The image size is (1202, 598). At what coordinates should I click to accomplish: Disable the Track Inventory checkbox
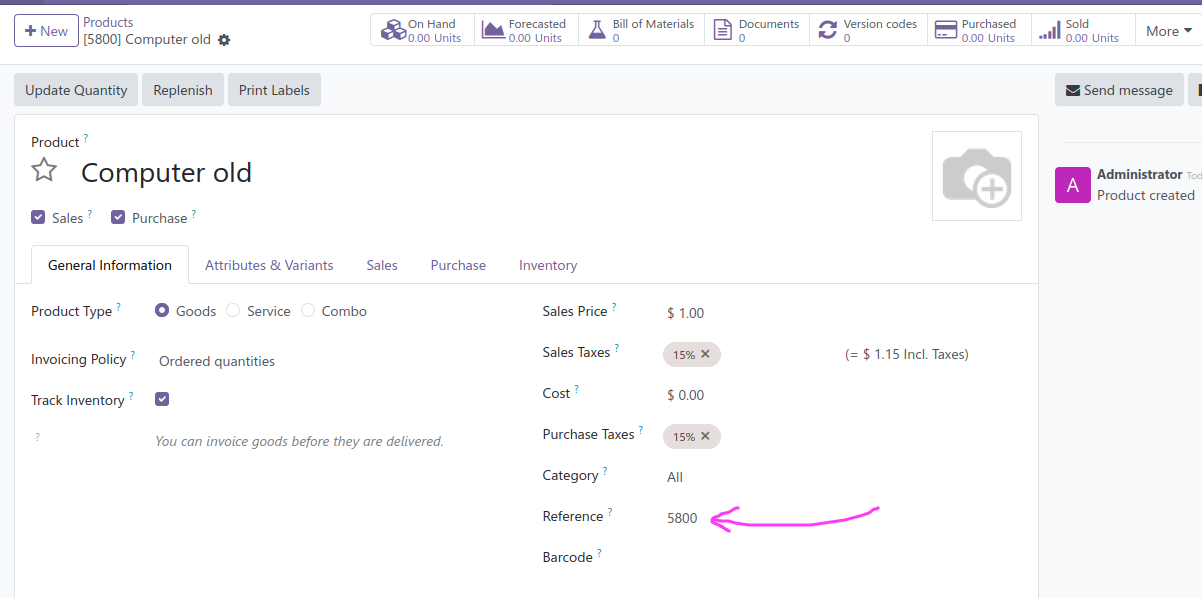pos(162,399)
